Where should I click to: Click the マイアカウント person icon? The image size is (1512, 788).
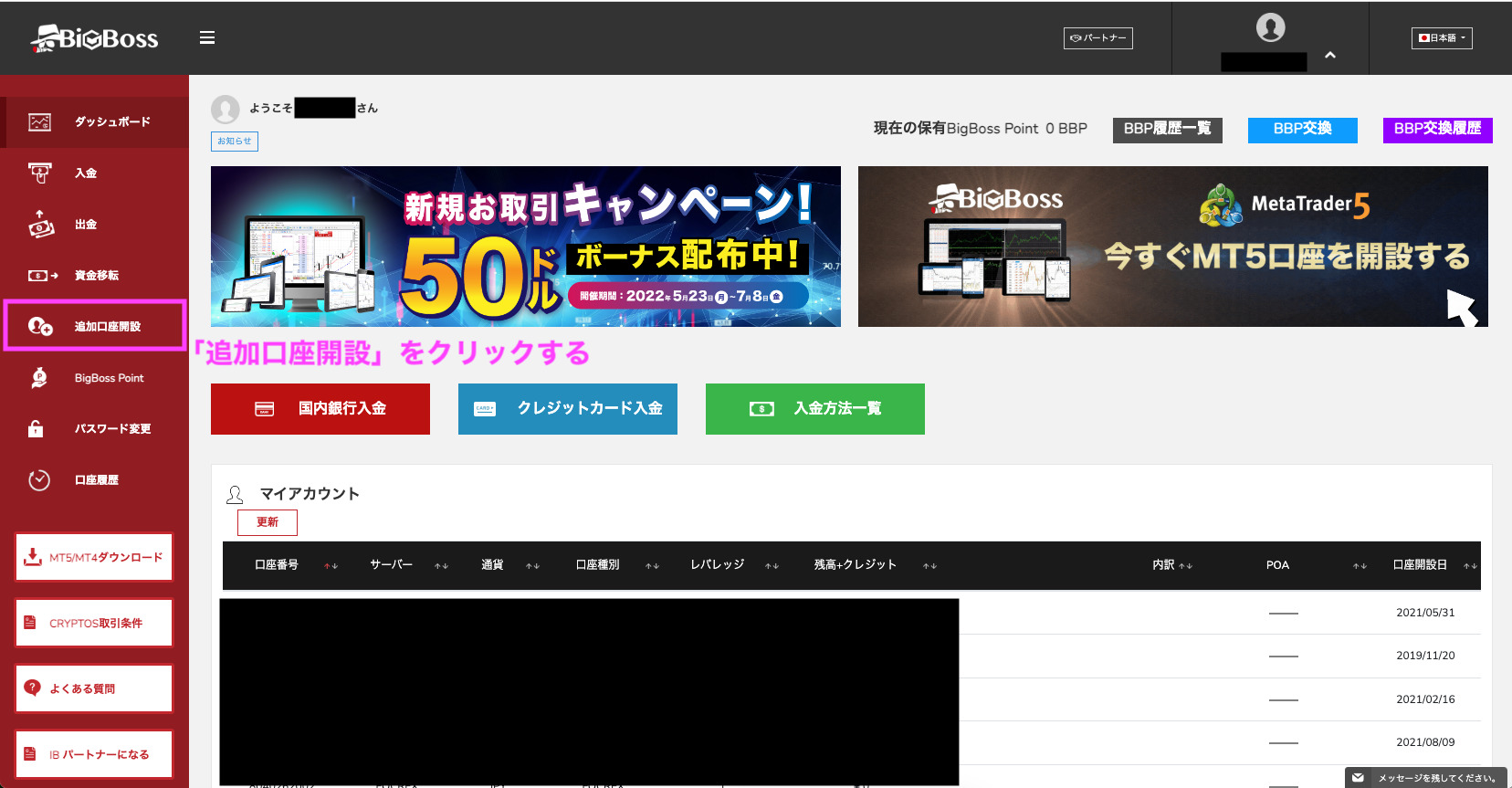coord(235,495)
